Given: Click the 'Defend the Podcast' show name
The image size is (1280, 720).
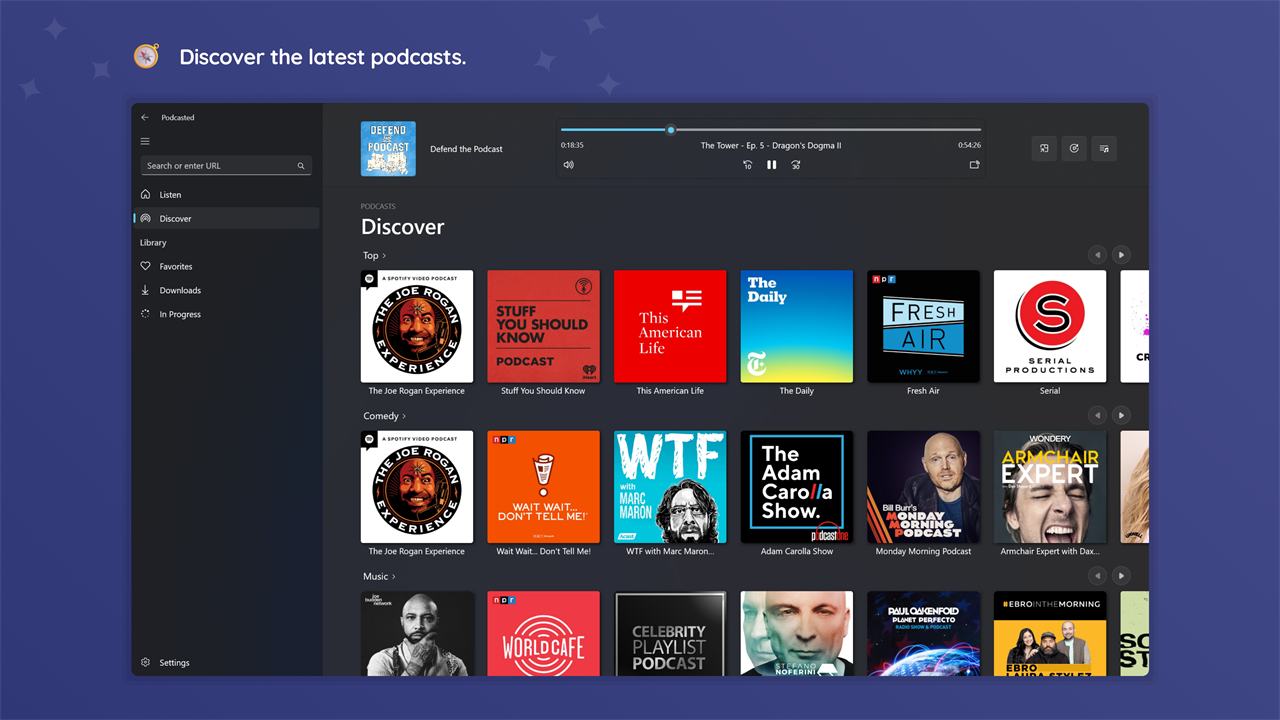Looking at the screenshot, I should (x=466, y=149).
